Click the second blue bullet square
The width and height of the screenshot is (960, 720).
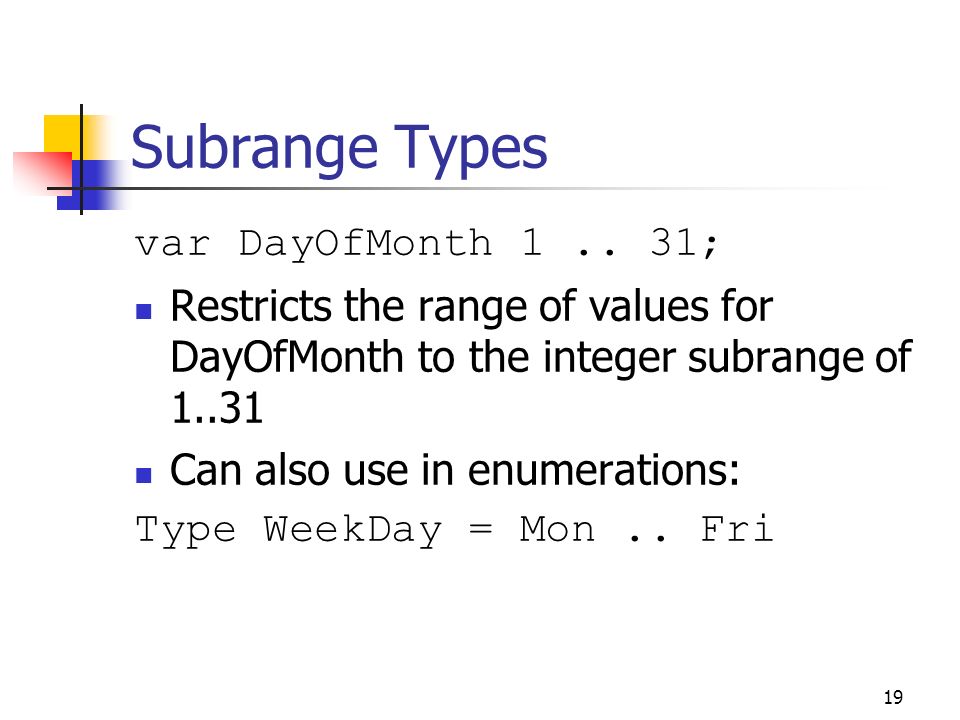(x=144, y=475)
